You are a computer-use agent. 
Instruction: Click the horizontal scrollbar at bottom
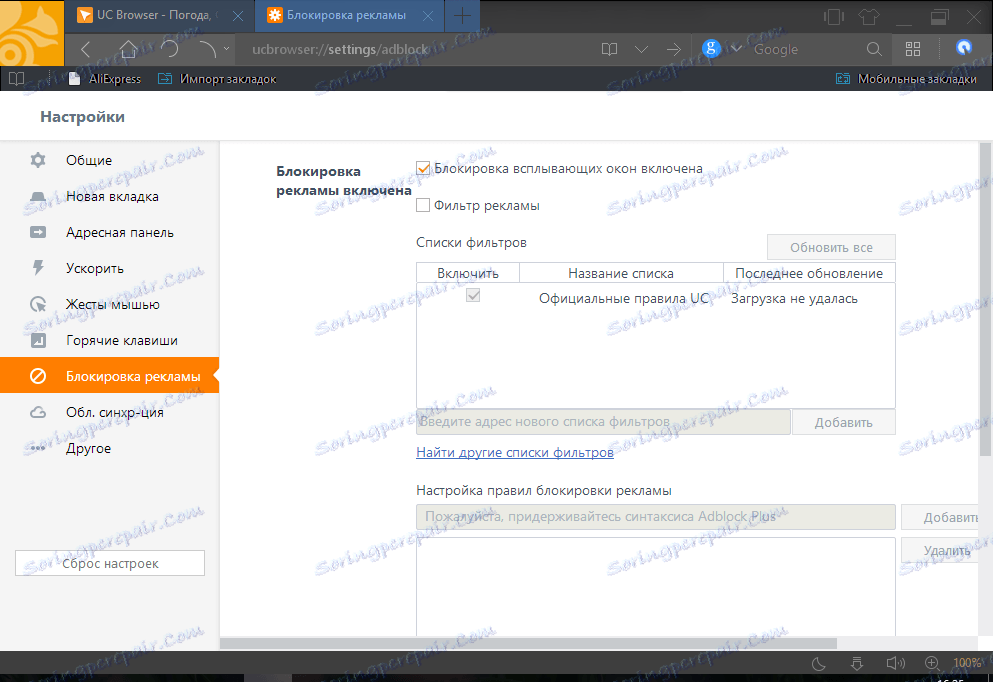click(528, 643)
